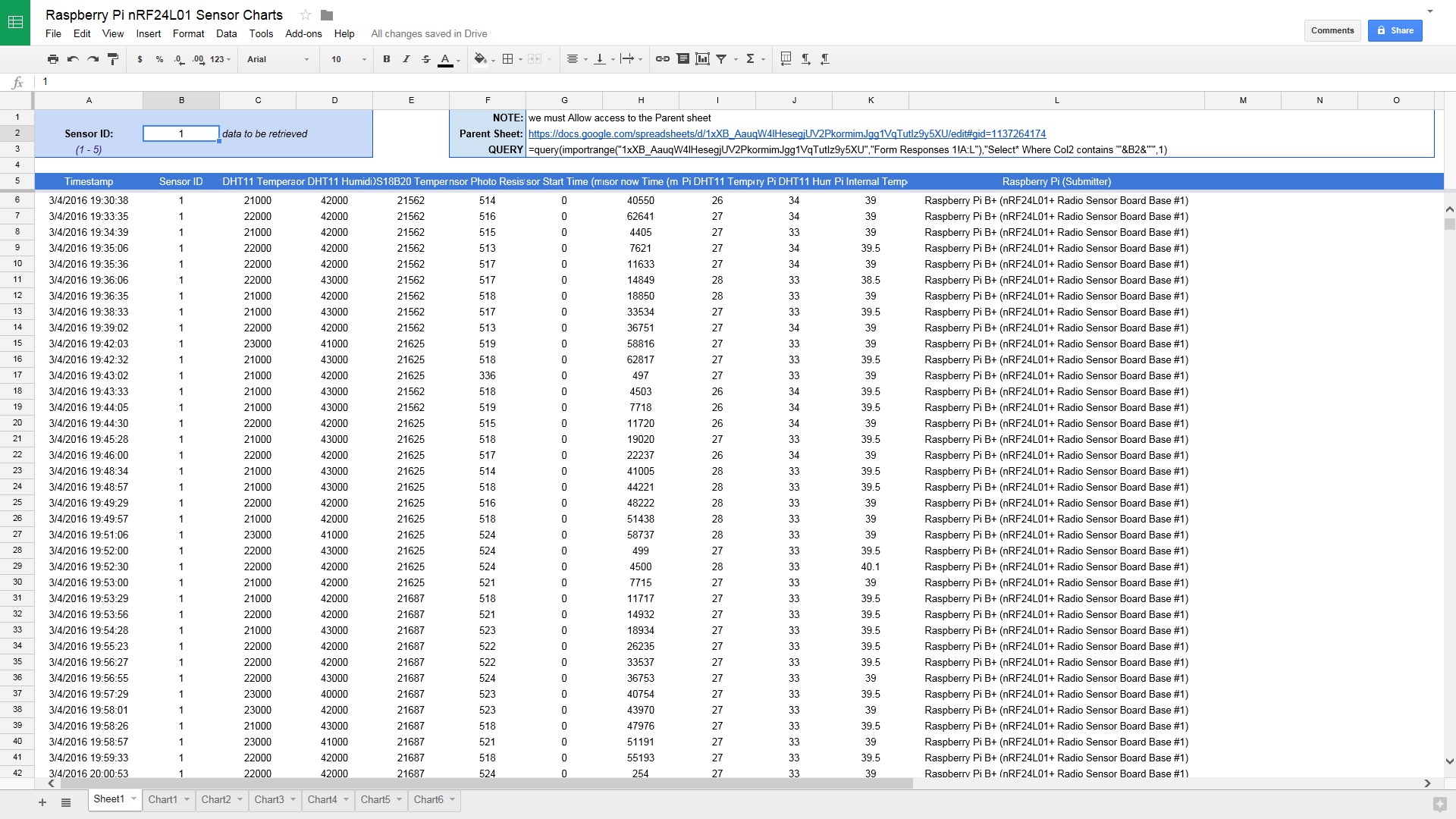Open Chart3 tab dropdown arrow
This screenshot has height=819, width=1456.
293,799
